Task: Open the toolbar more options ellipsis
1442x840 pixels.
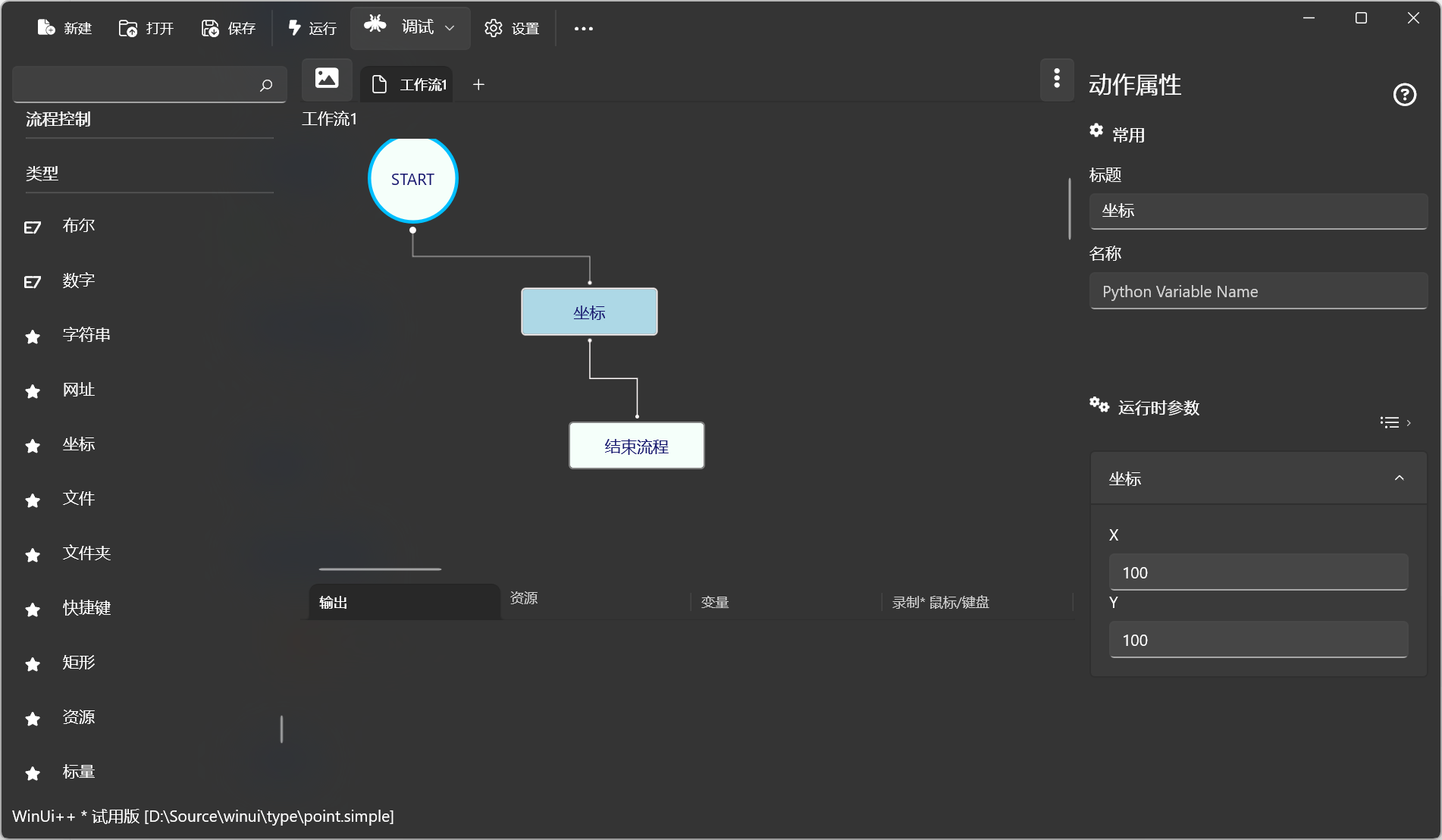Action: pos(583,29)
